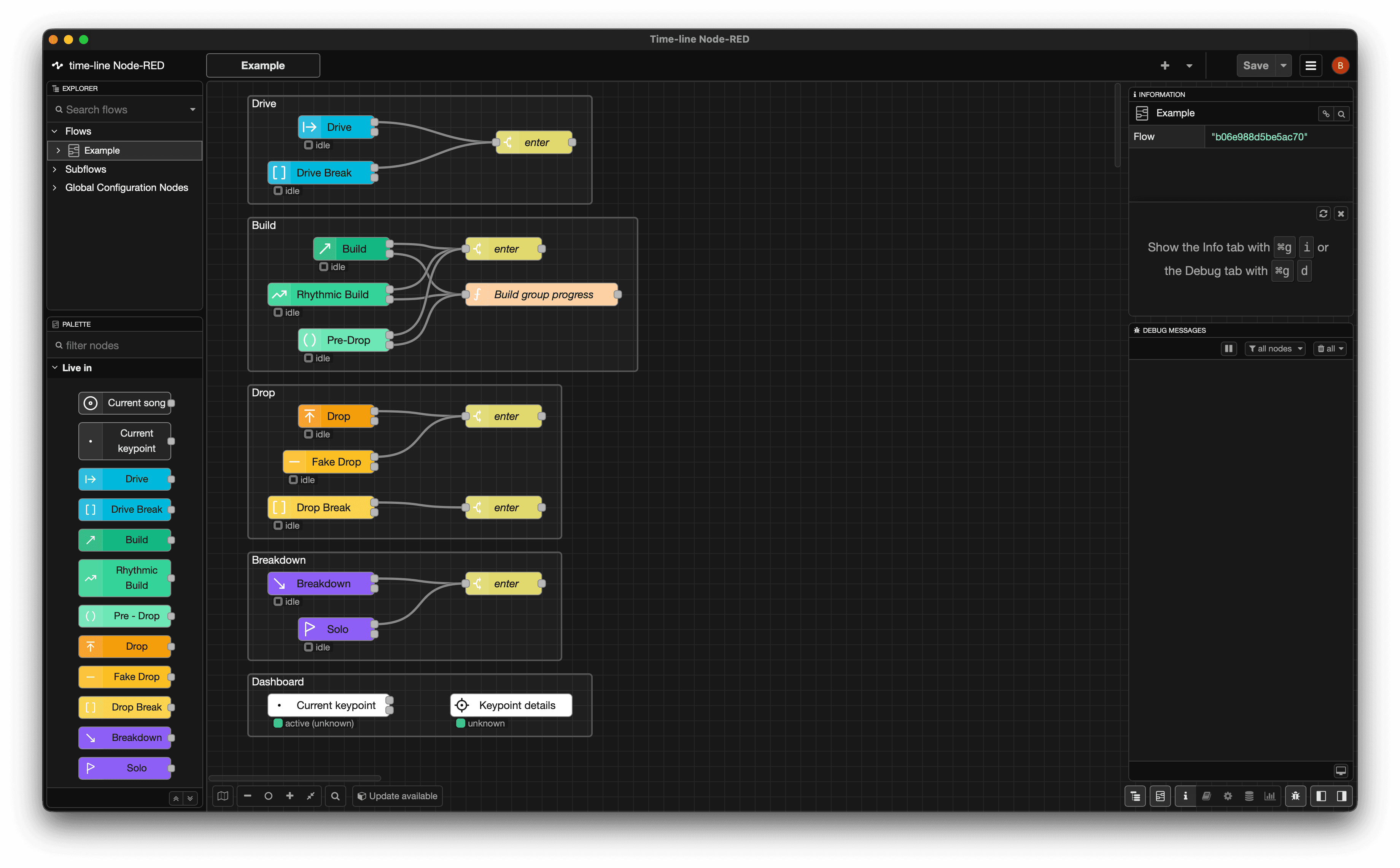The height and width of the screenshot is (868, 1400).
Task: Select the Keypoint details node
Action: [x=511, y=706]
